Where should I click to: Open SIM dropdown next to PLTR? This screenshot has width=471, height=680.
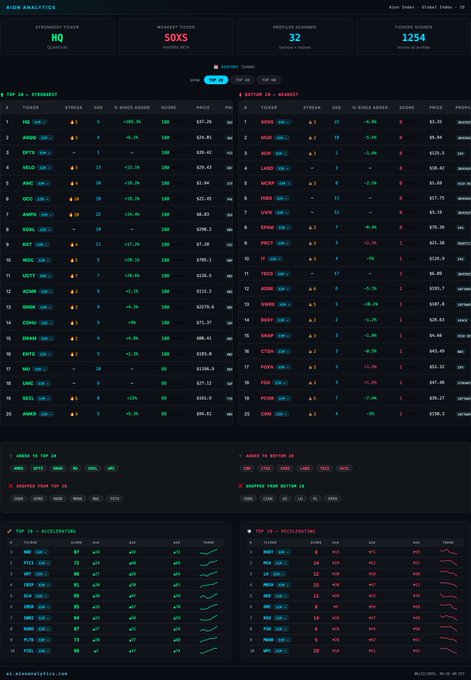pyautogui.click(x=43, y=640)
